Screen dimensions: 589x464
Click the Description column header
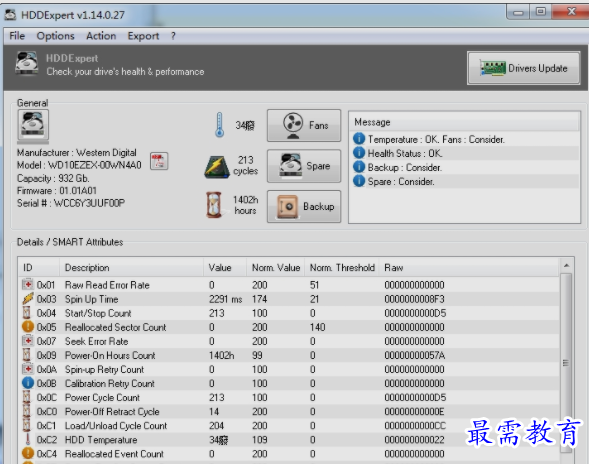tap(131, 268)
